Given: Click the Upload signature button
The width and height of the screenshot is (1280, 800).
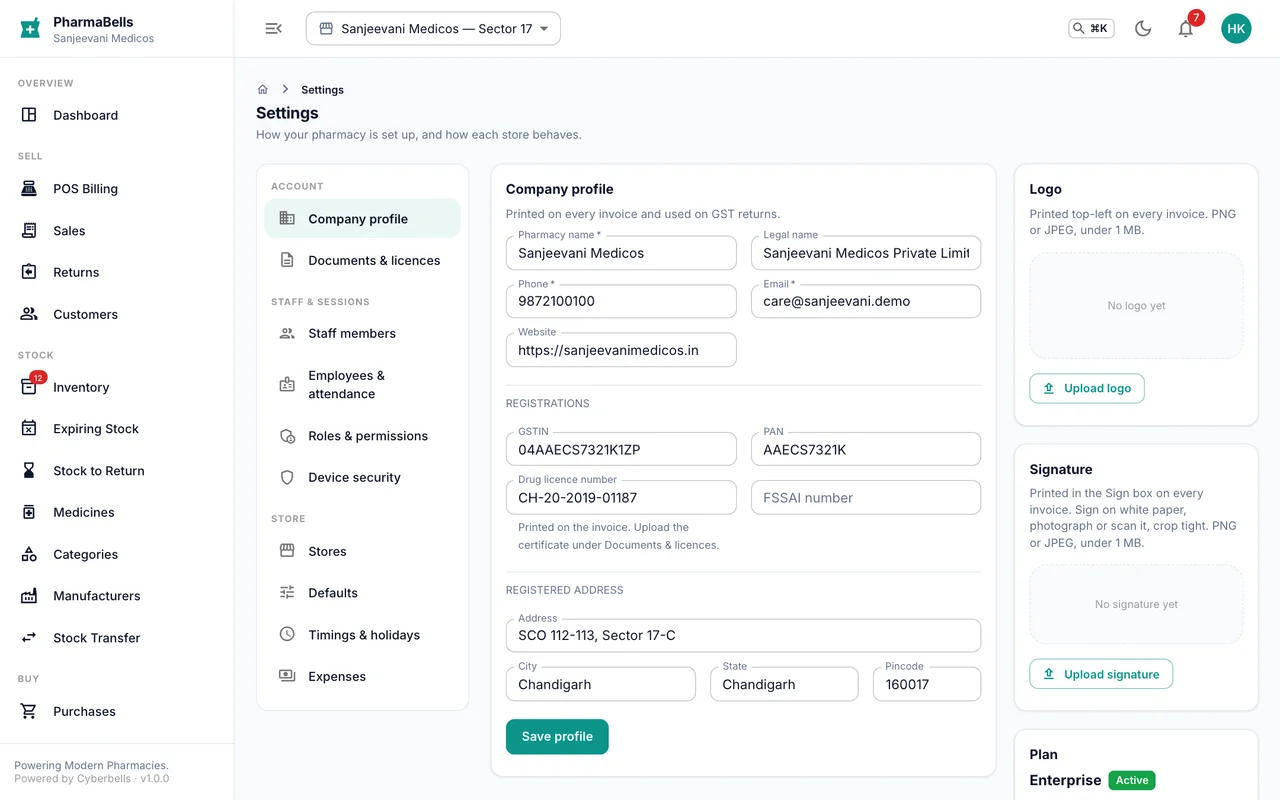Looking at the screenshot, I should tap(1101, 674).
